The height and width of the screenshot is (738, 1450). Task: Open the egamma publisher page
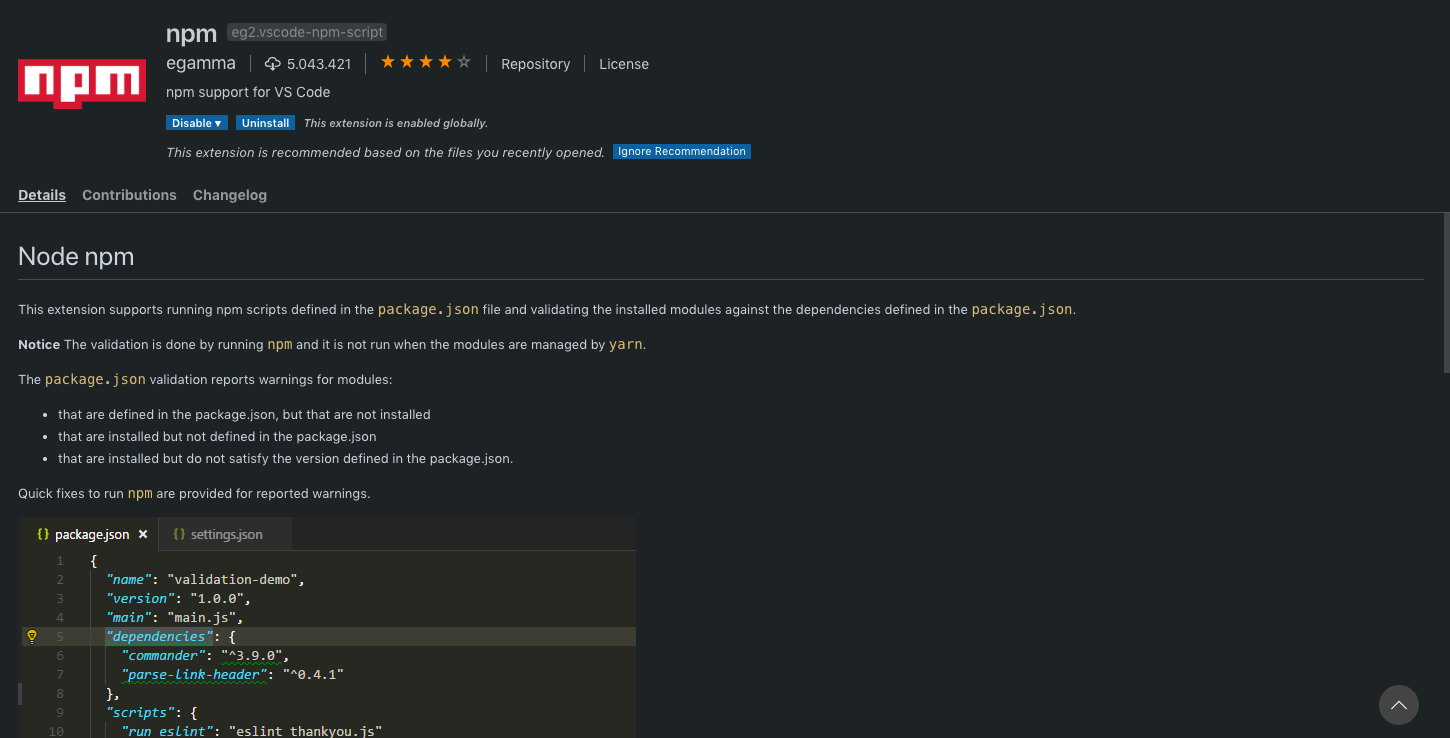click(201, 63)
